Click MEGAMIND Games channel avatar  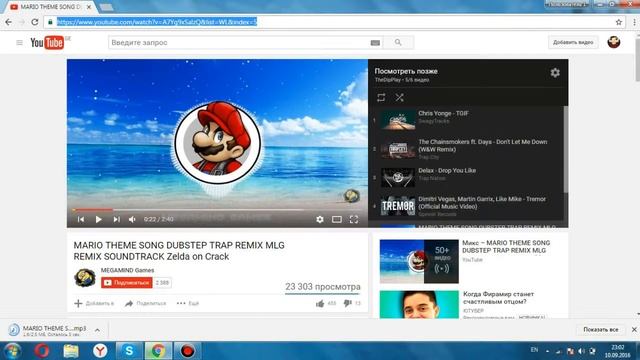85,278
